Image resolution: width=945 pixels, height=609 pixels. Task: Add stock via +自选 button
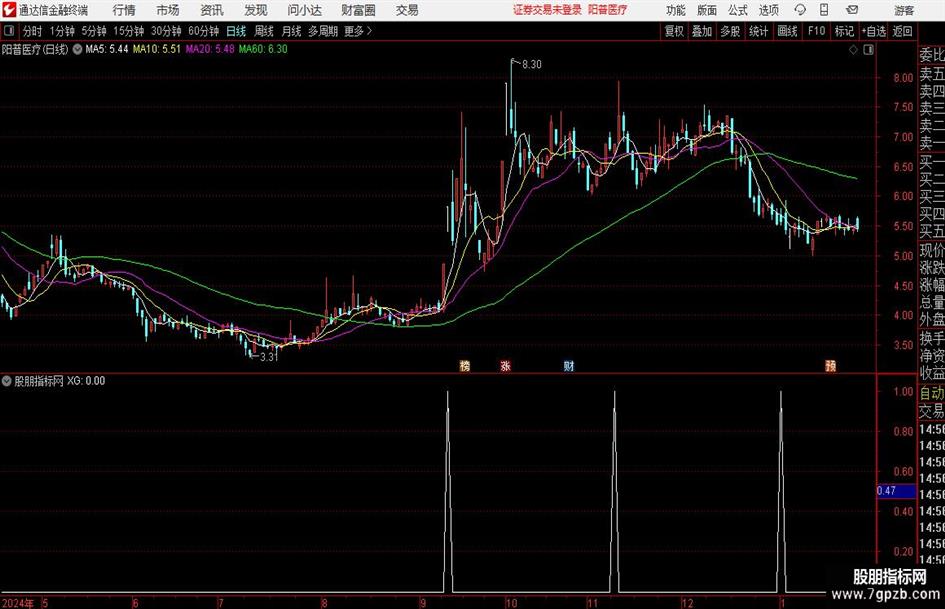click(x=874, y=31)
